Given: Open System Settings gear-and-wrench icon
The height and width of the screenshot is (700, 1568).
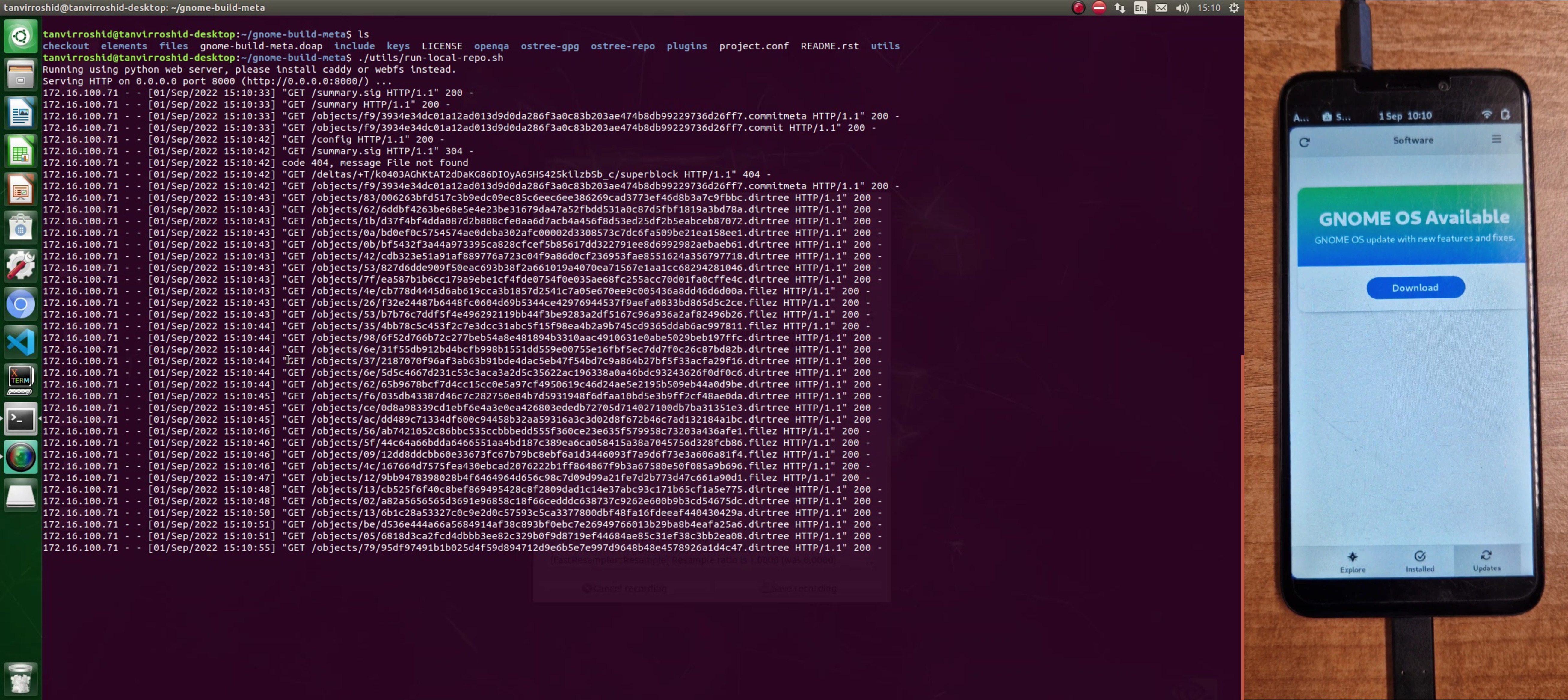Looking at the screenshot, I should point(21,266).
